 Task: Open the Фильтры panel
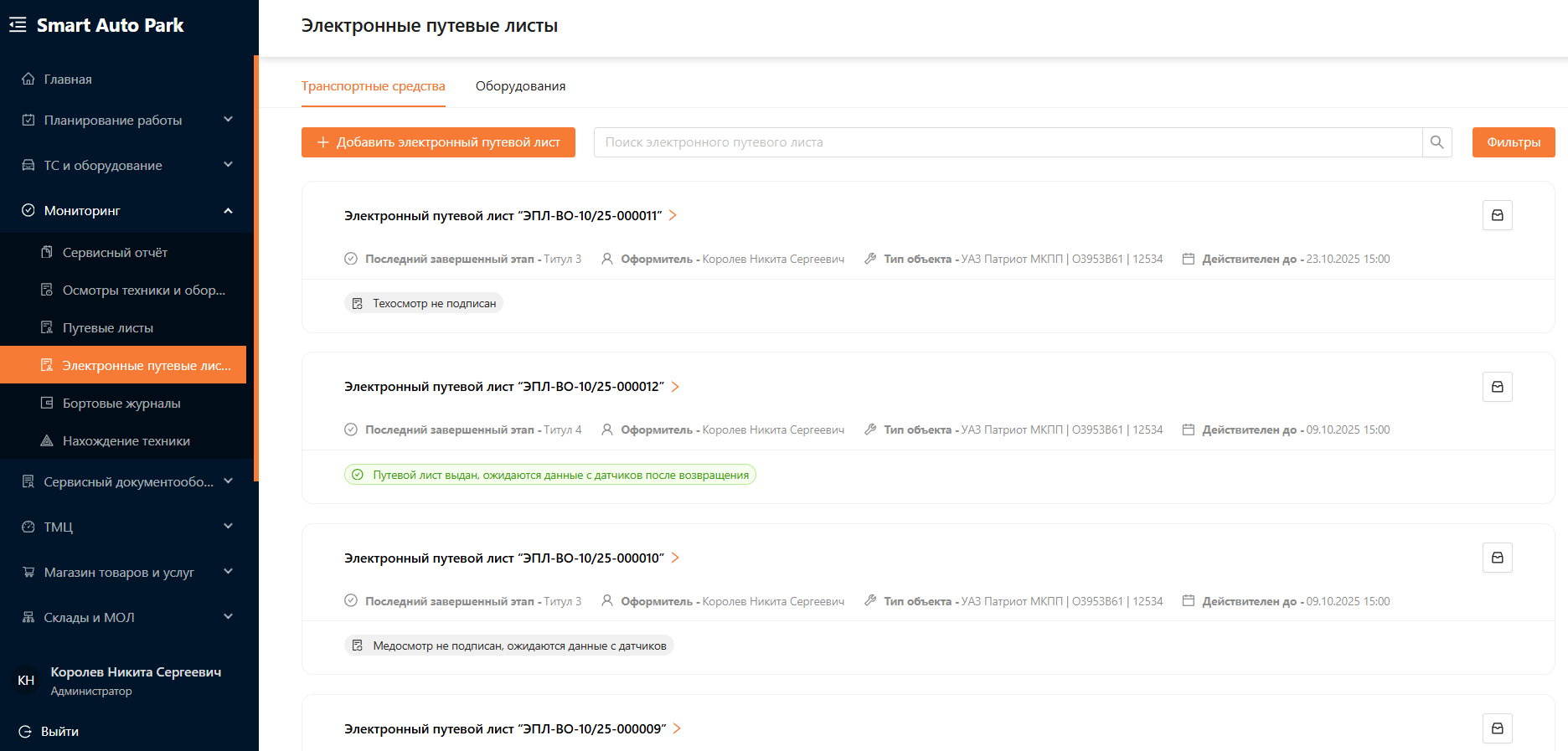1513,142
